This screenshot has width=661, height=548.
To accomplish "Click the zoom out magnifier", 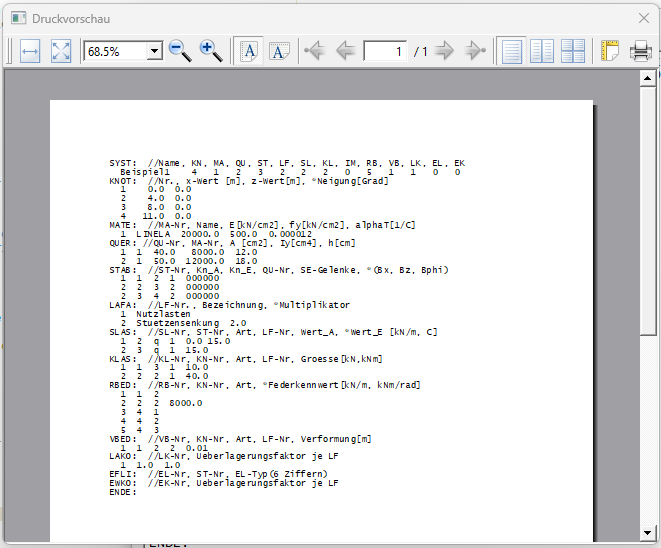I will click(180, 51).
